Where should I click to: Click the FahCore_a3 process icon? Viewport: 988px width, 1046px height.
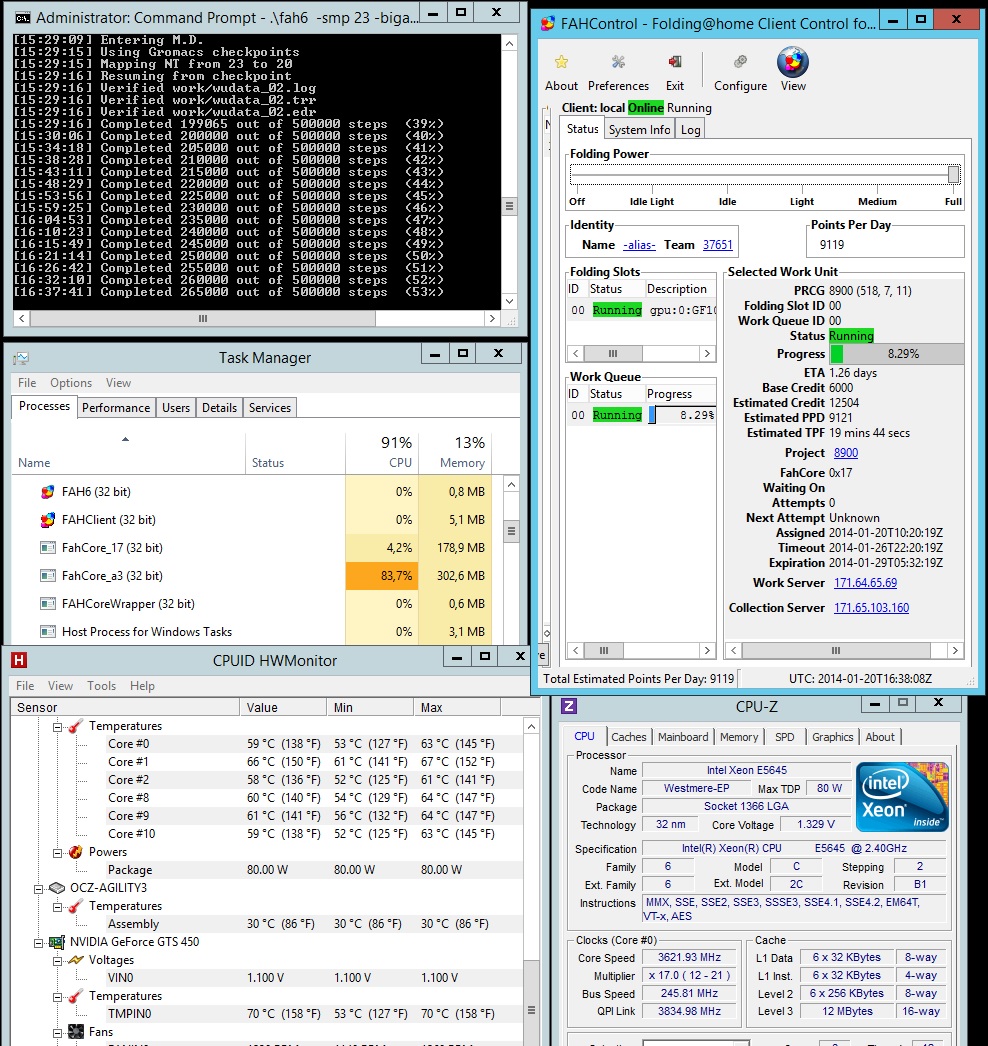click(47, 576)
